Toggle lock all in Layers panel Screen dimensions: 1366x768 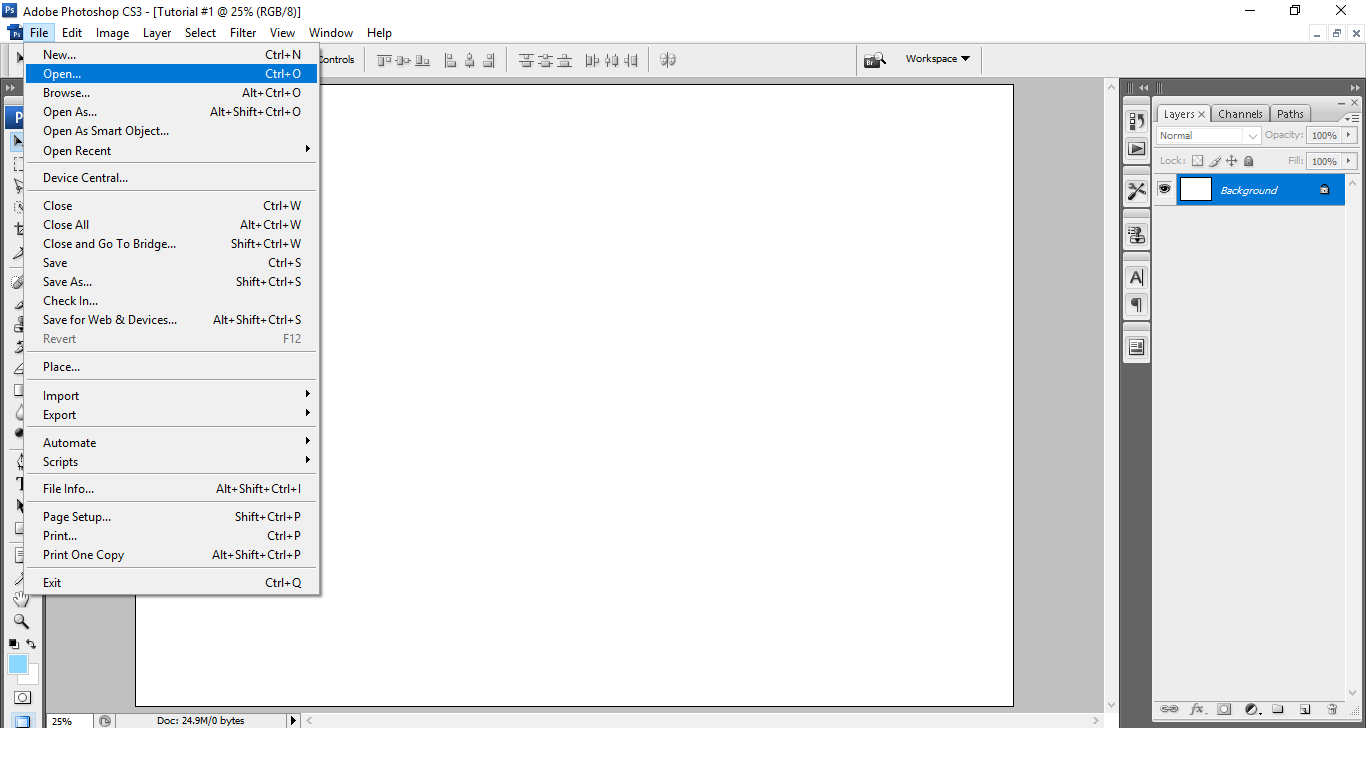1249,161
